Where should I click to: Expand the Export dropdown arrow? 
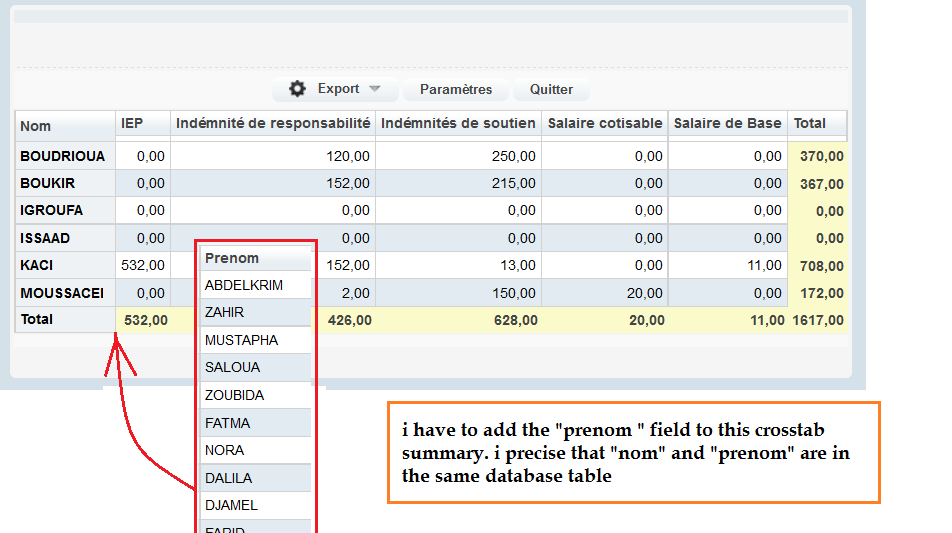pyautogui.click(x=375, y=89)
